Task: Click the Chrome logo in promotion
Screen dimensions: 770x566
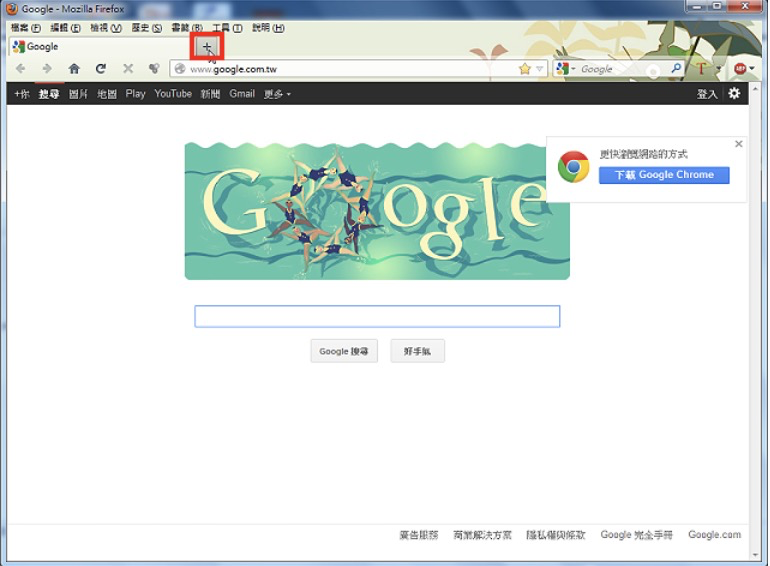Action: (x=574, y=167)
